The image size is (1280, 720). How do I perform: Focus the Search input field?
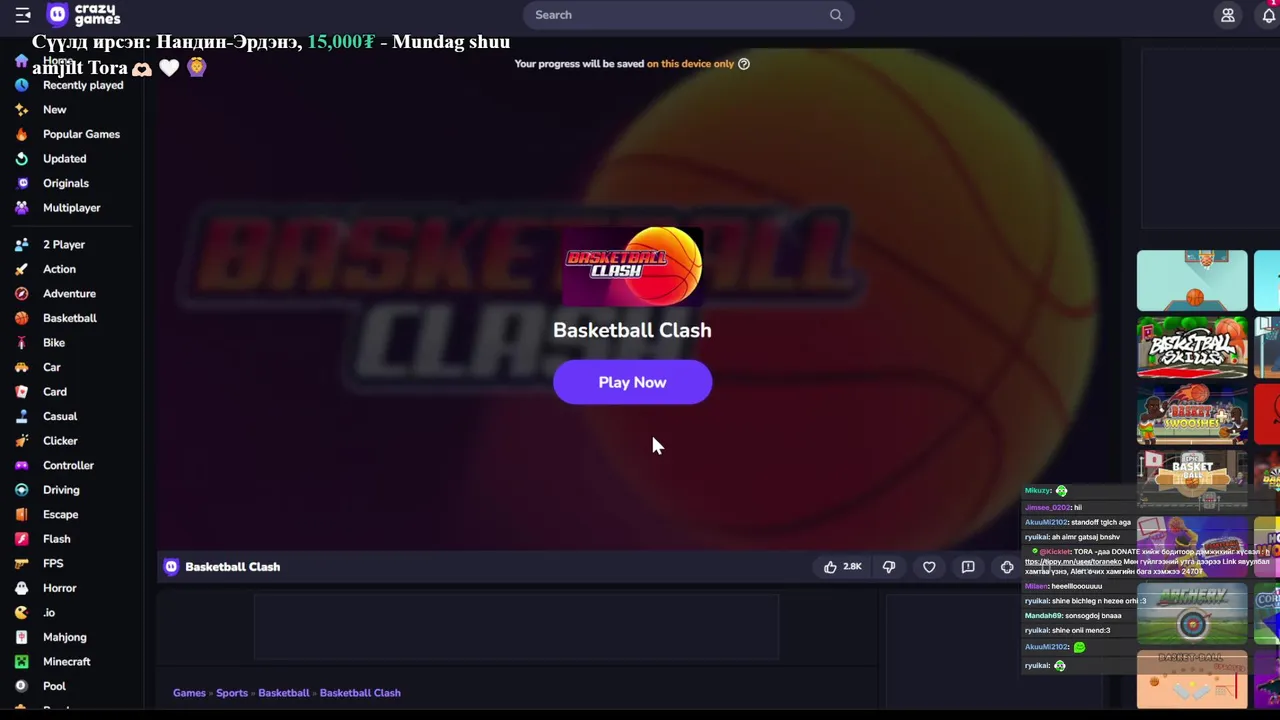(688, 15)
